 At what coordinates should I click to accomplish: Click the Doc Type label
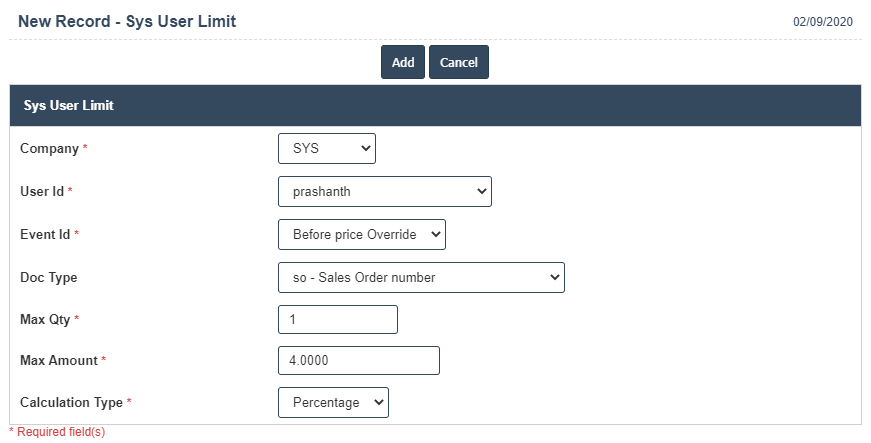click(x=48, y=277)
